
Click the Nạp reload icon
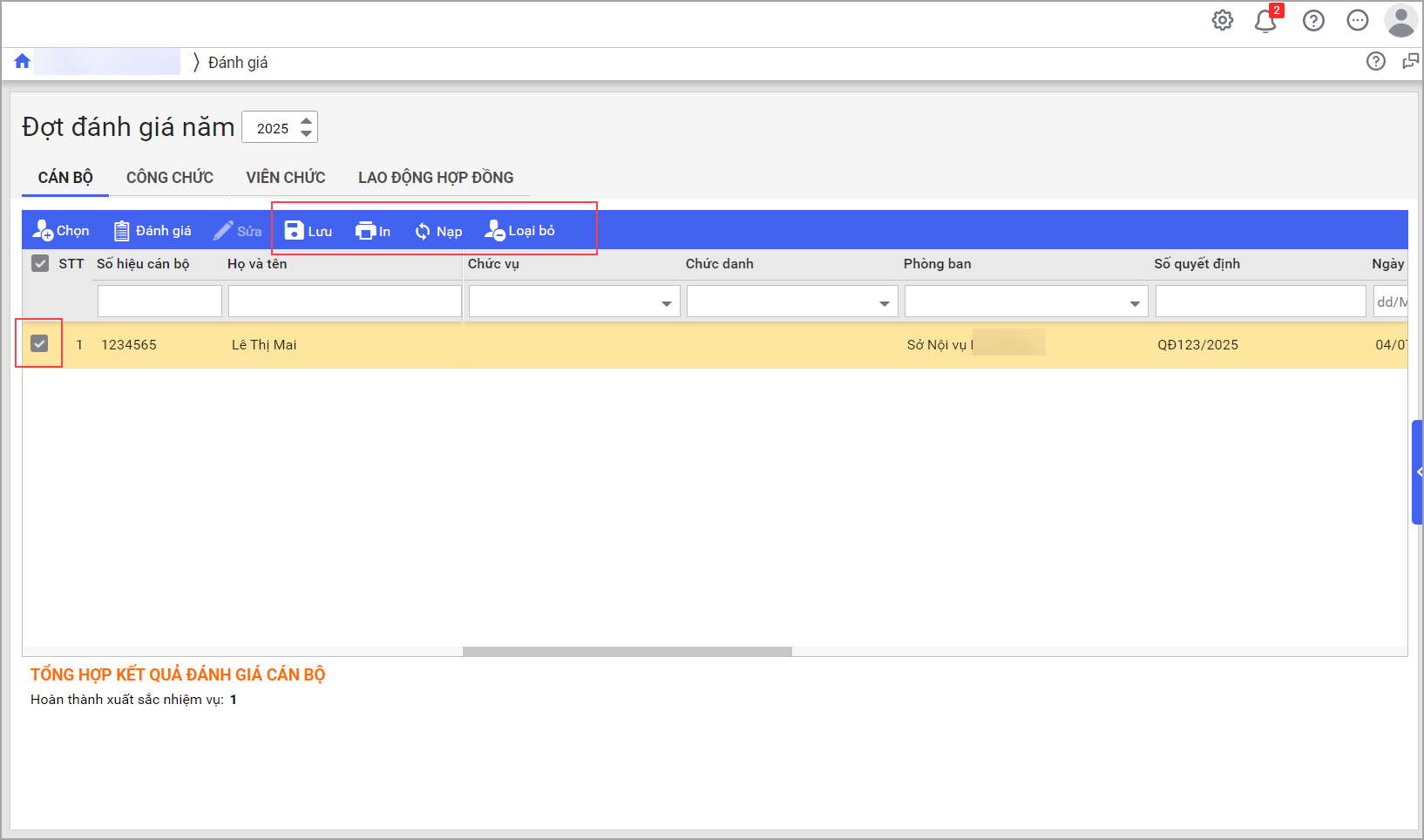click(423, 231)
